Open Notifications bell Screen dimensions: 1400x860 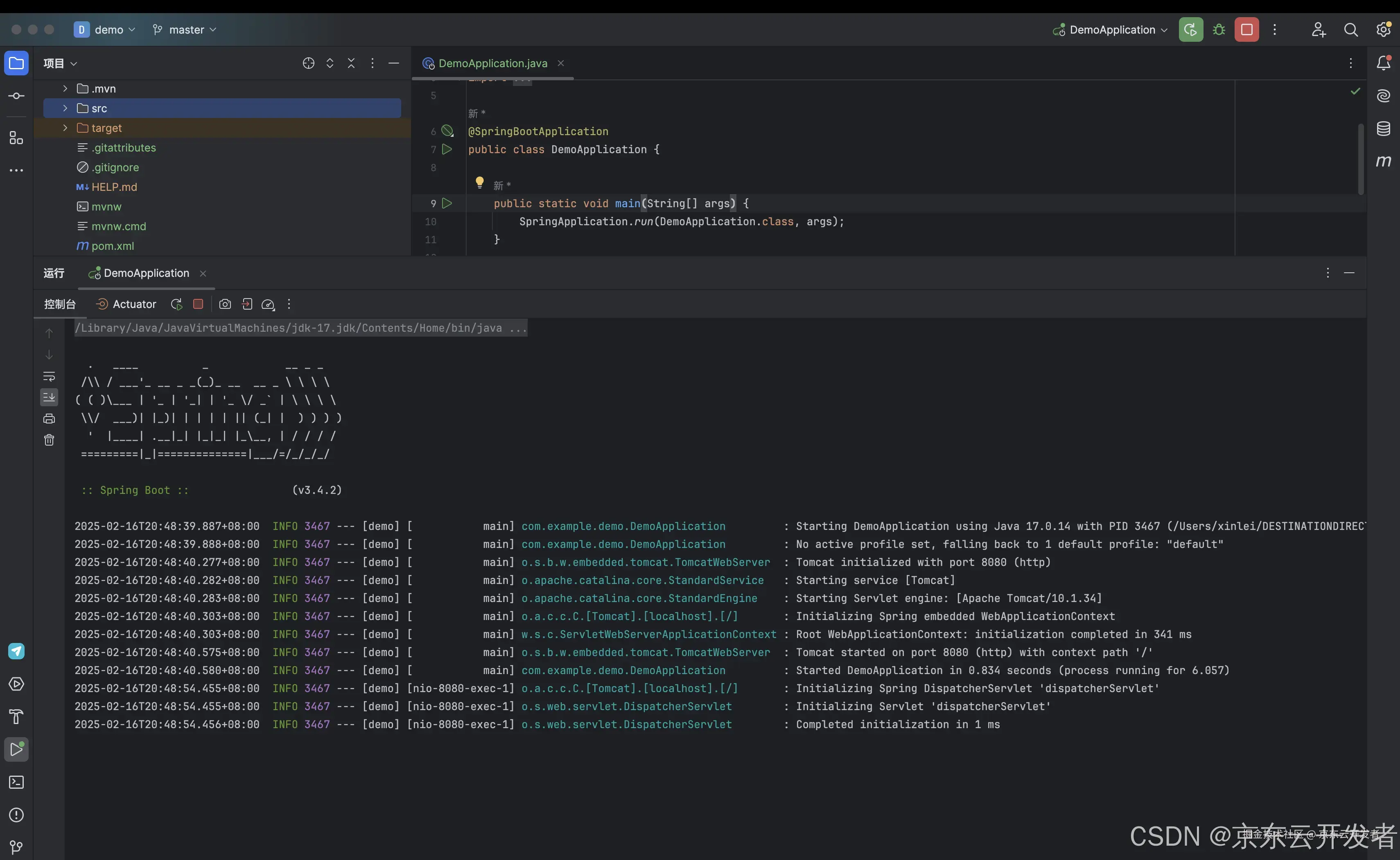click(1384, 63)
